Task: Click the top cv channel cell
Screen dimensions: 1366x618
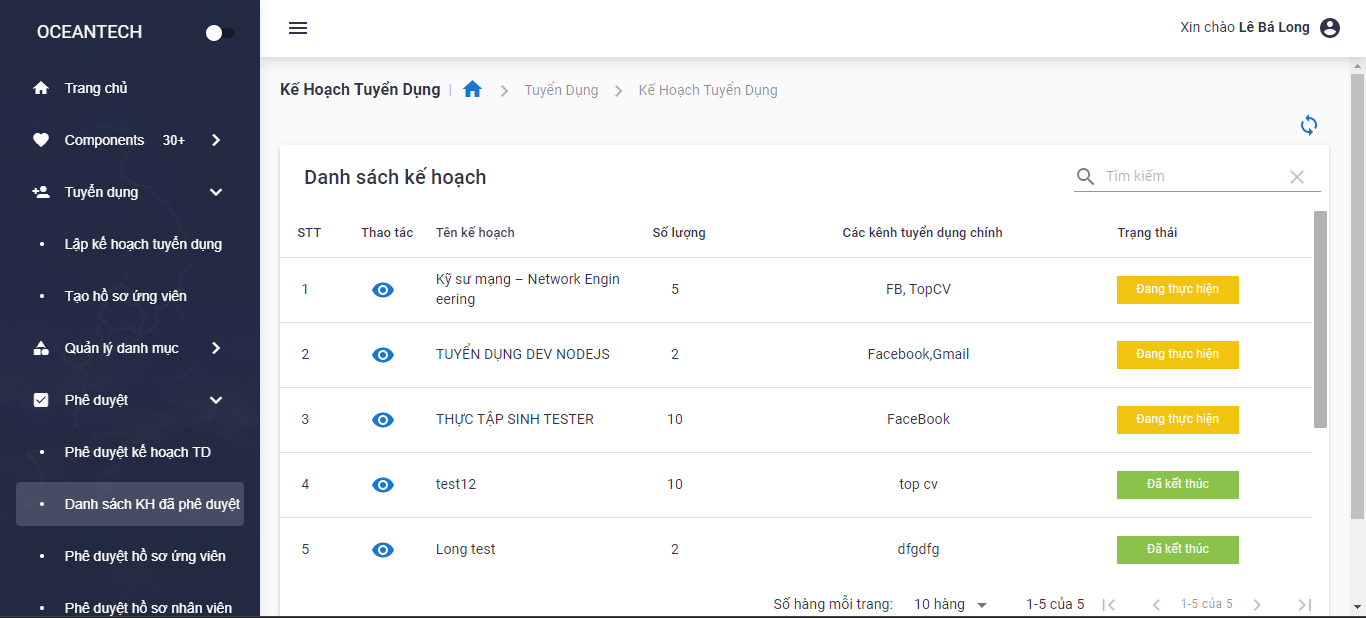Action: [918, 484]
